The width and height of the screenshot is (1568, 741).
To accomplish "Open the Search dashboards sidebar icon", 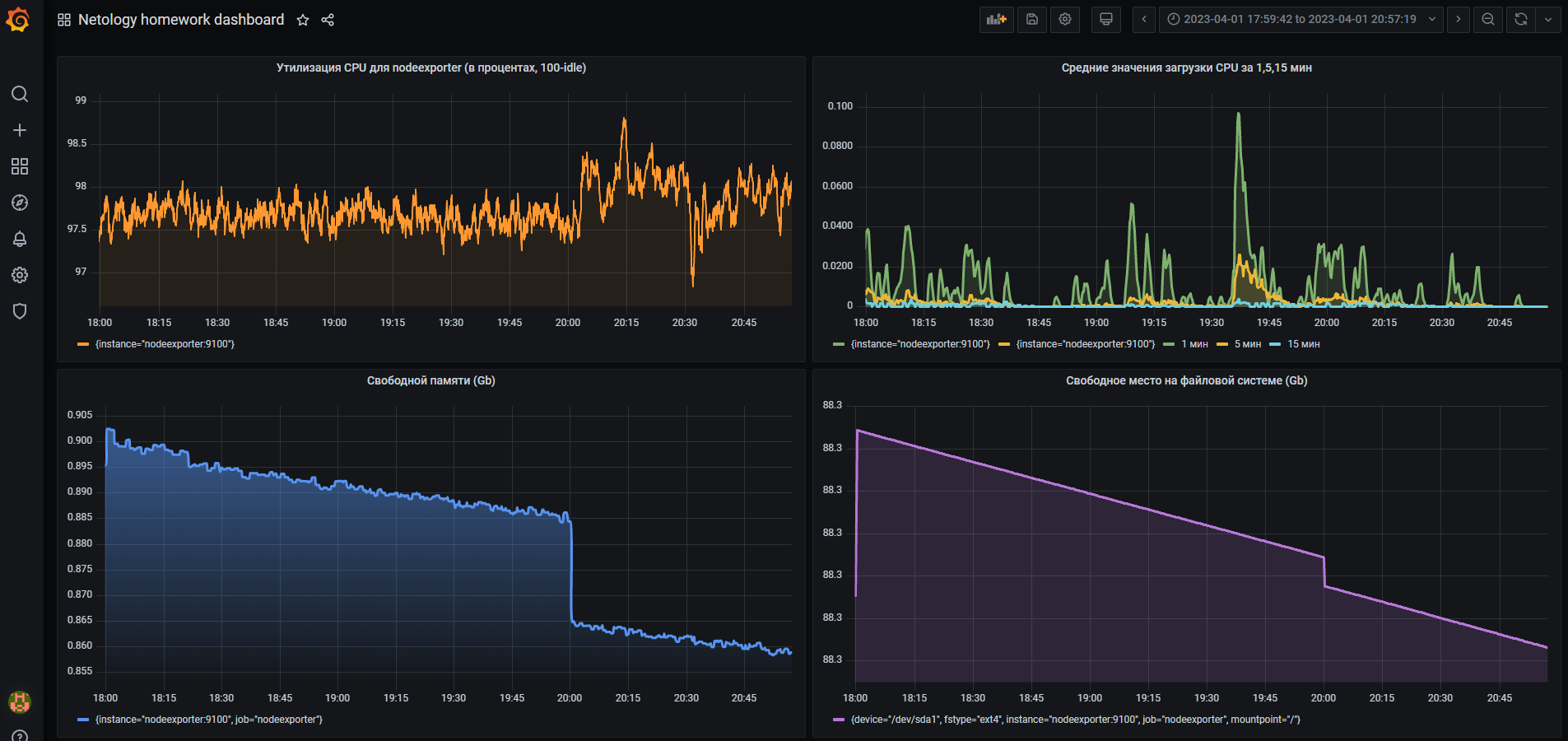I will pos(19,94).
